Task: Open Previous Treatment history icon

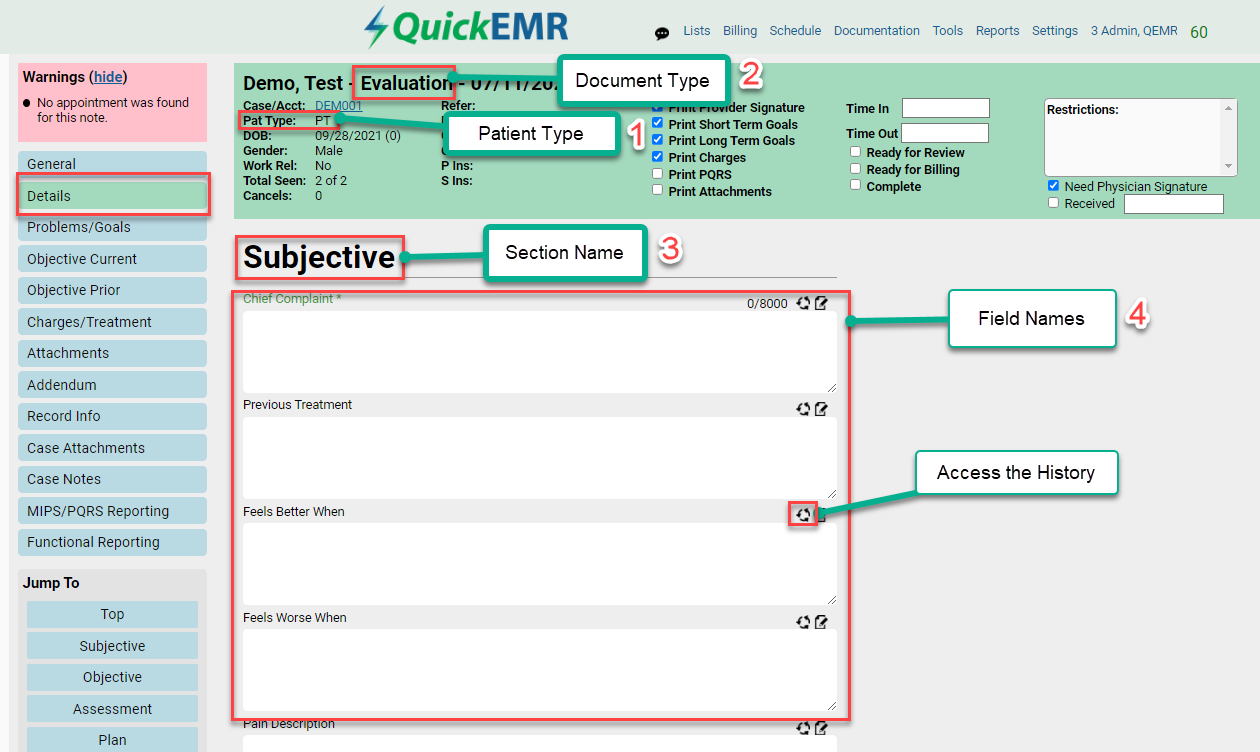Action: [803, 409]
